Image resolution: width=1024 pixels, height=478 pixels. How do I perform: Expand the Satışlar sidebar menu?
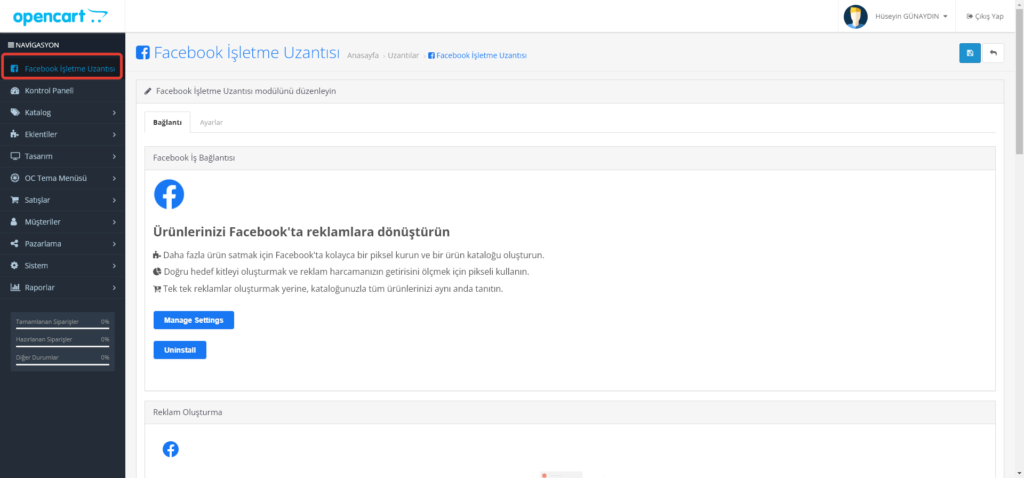click(62, 200)
